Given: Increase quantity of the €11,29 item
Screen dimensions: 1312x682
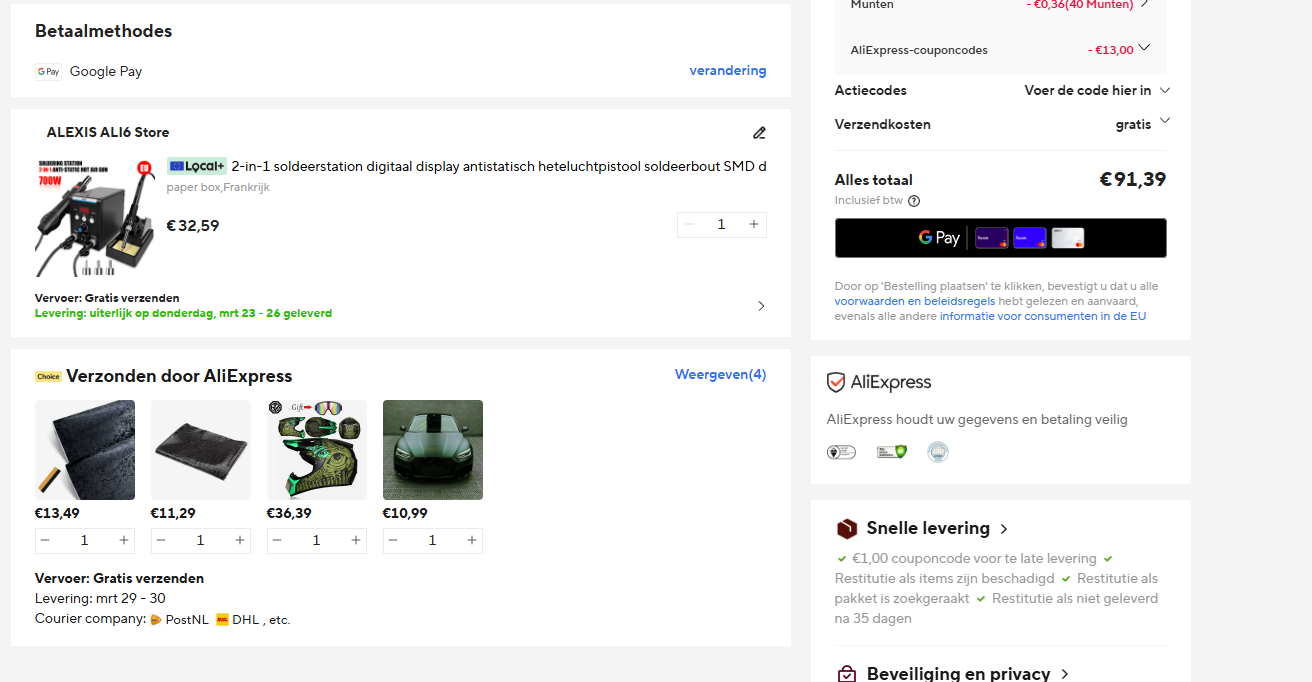Looking at the screenshot, I should 240,540.
